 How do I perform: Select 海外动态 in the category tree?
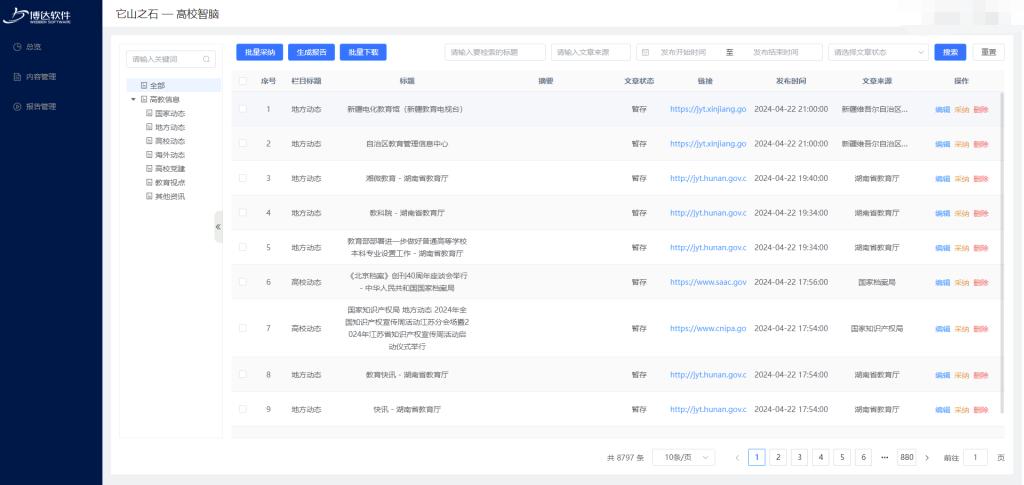coord(170,155)
